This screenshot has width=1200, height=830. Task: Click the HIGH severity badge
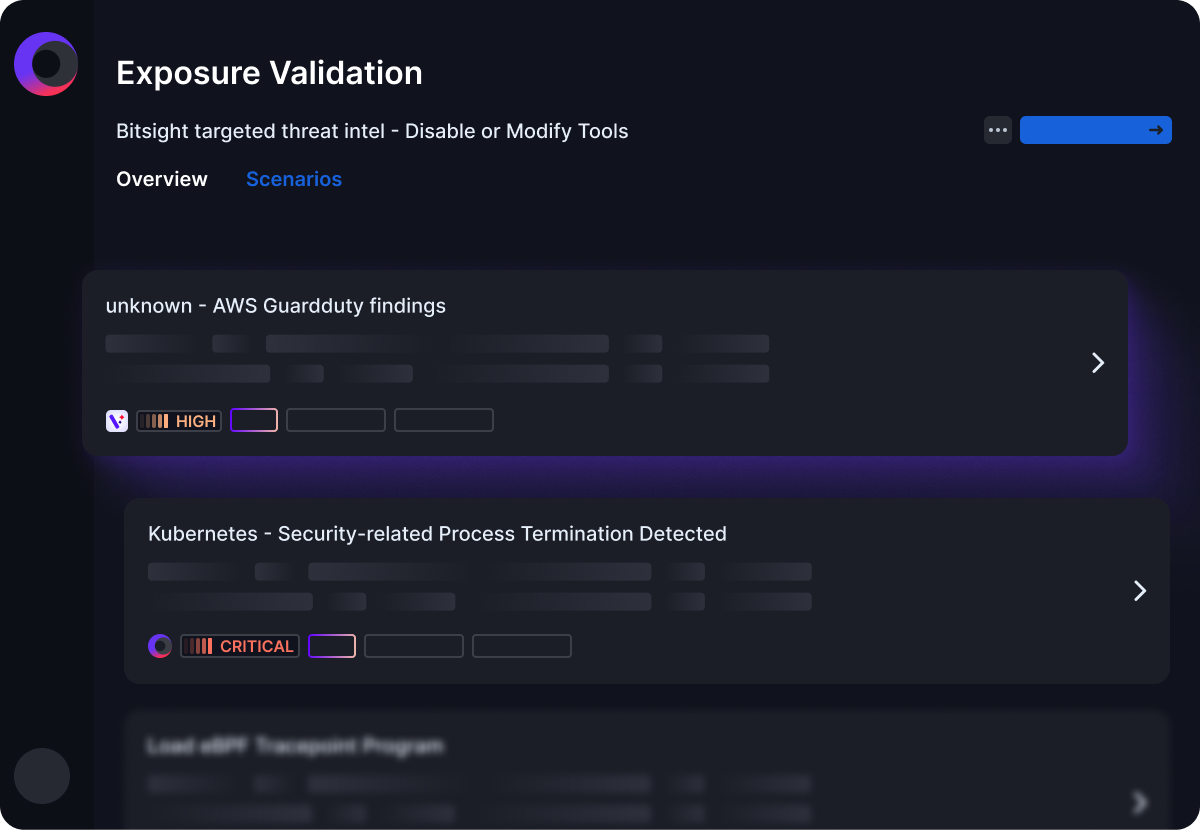click(x=179, y=421)
